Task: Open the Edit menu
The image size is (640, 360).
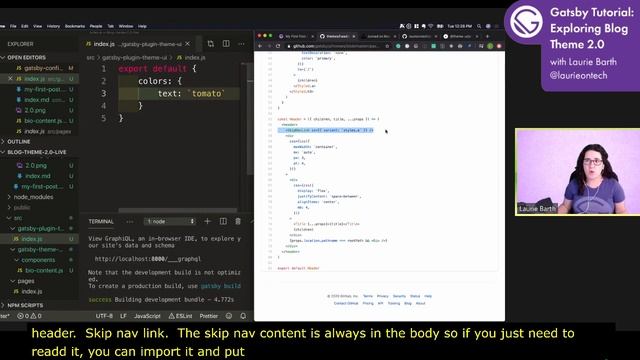Action: click(x=25, y=26)
